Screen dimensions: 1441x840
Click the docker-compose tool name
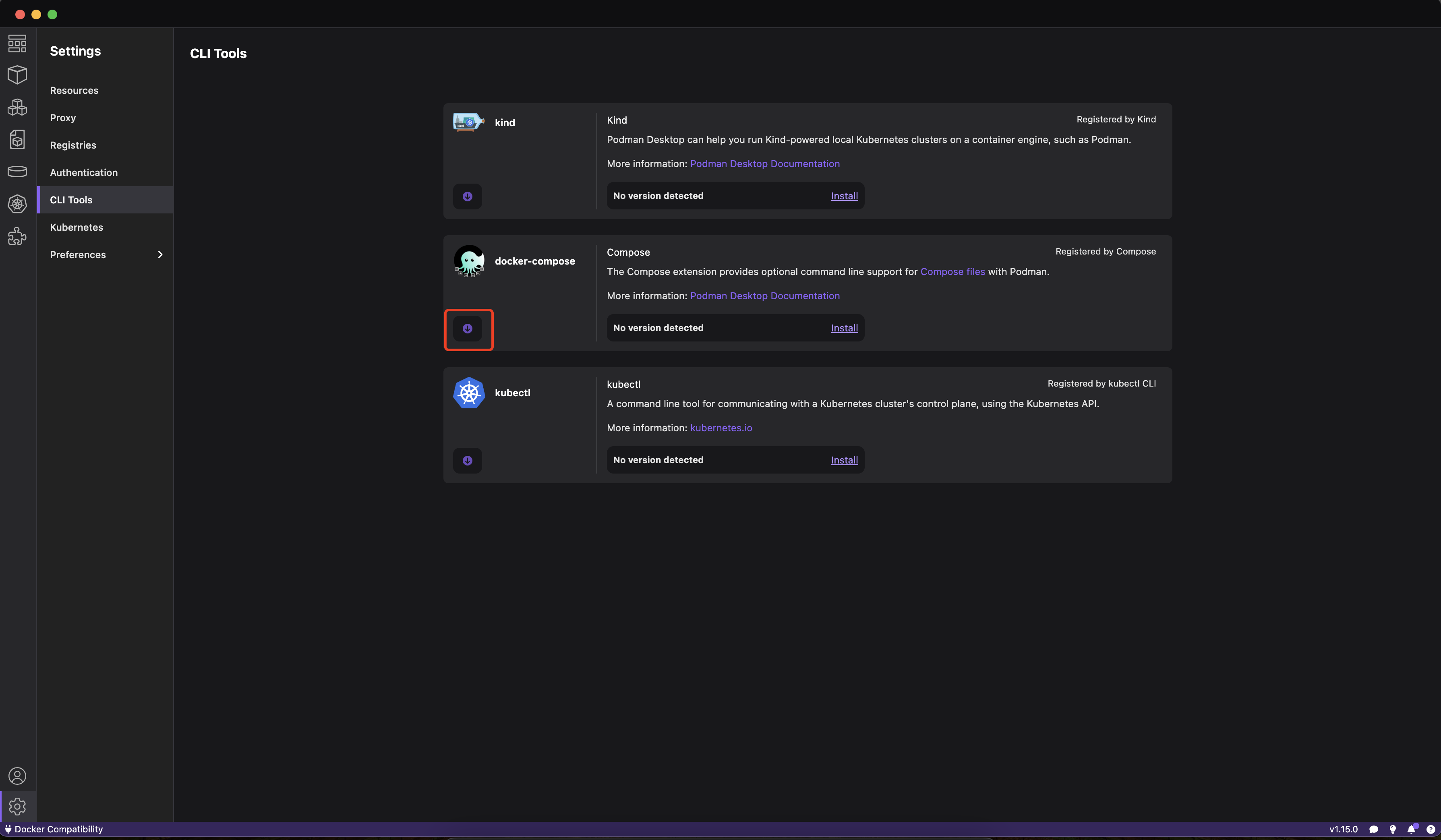[535, 261]
